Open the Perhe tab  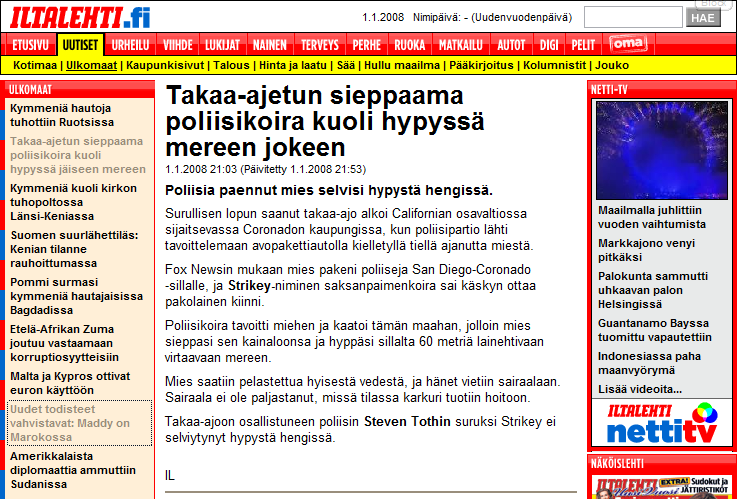point(367,45)
